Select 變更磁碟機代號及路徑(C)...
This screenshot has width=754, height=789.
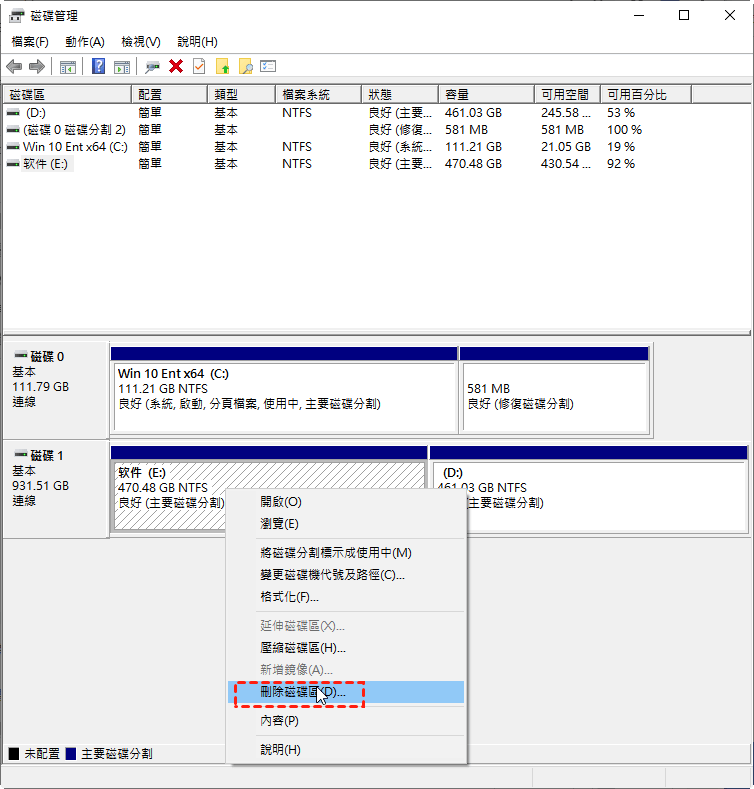coord(346,575)
